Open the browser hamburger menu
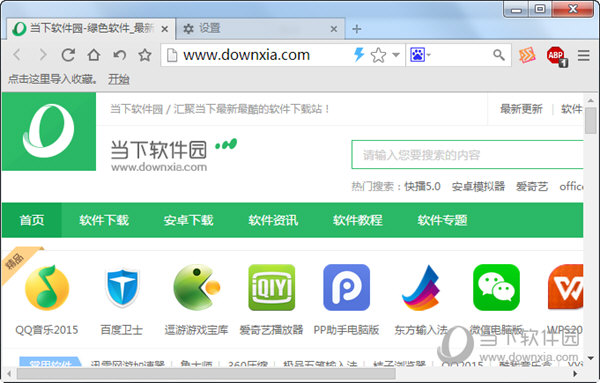 (x=584, y=55)
